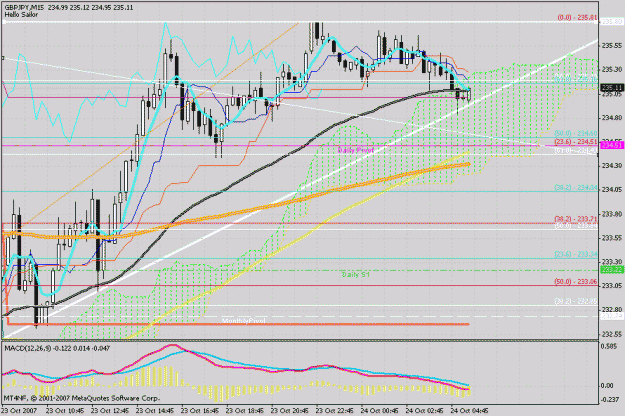Click the 'Hello Sailor' label
The height and width of the screenshot is (416, 625).
pyautogui.click(x=21, y=15)
